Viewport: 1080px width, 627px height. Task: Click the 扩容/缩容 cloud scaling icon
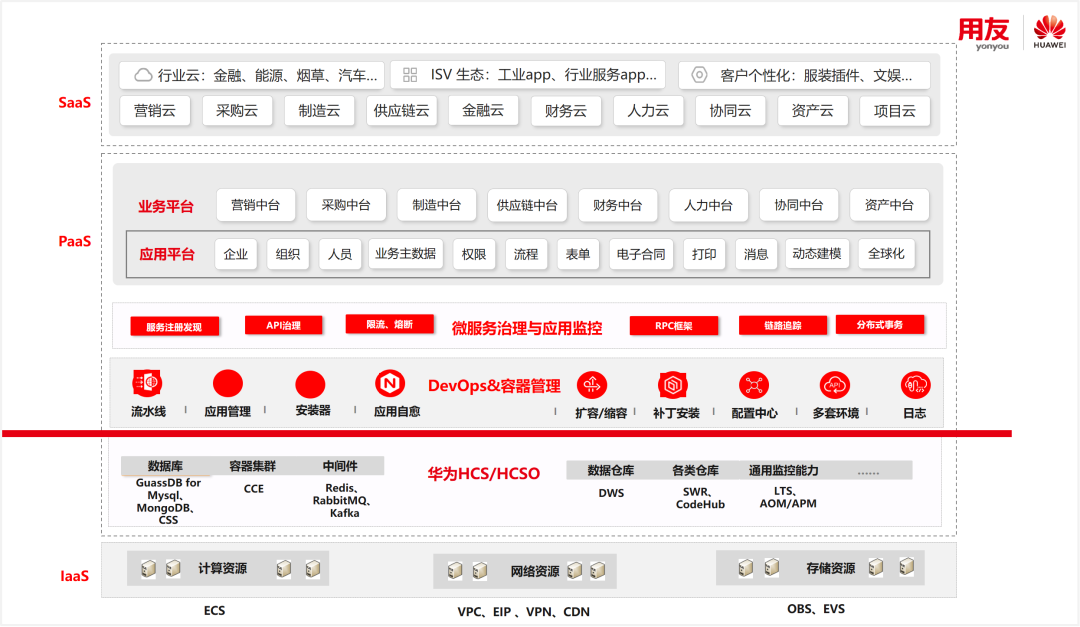point(592,385)
